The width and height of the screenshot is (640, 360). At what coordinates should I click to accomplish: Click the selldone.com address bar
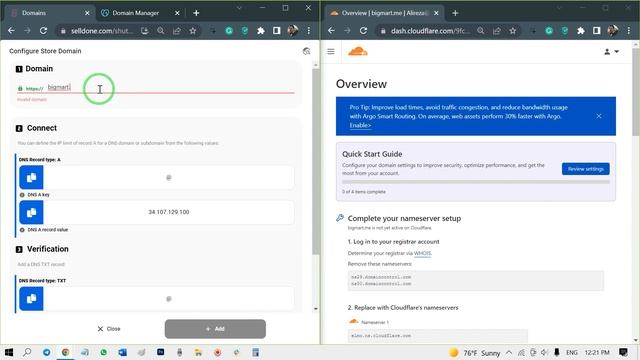point(102,31)
